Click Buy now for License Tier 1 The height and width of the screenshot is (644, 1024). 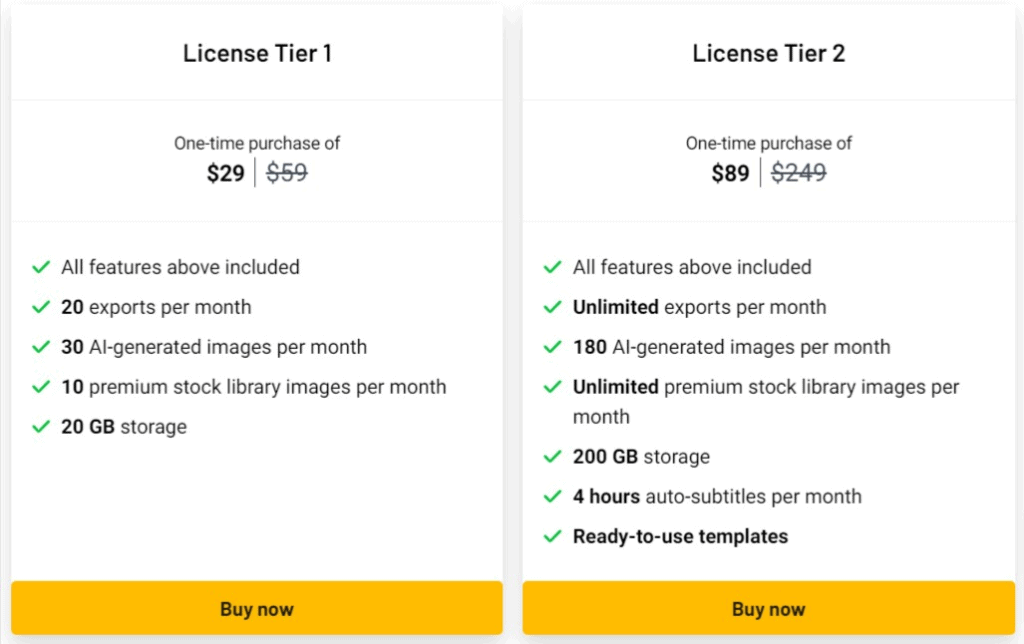[257, 608]
